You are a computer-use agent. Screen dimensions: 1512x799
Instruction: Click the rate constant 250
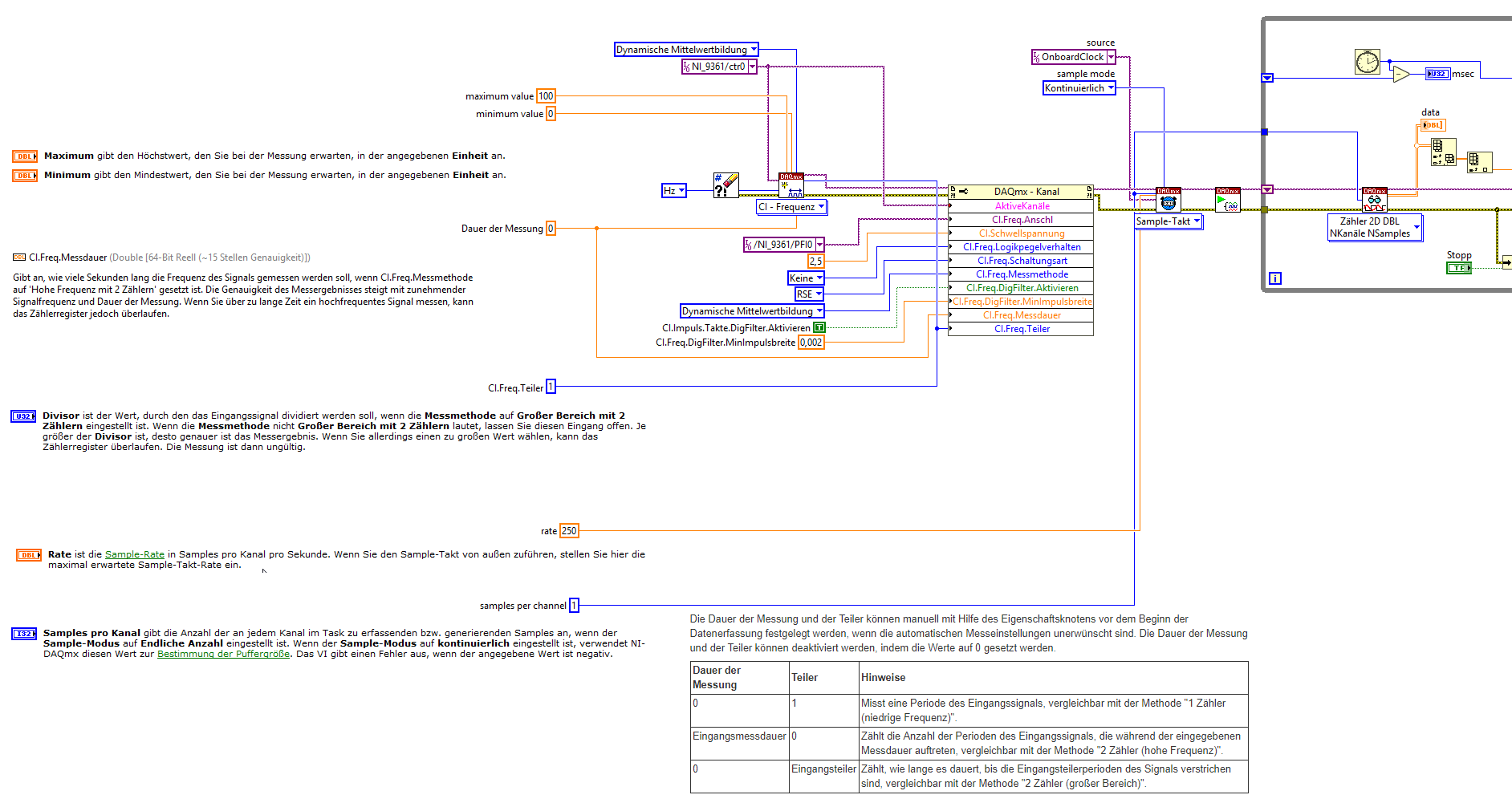coord(569,531)
